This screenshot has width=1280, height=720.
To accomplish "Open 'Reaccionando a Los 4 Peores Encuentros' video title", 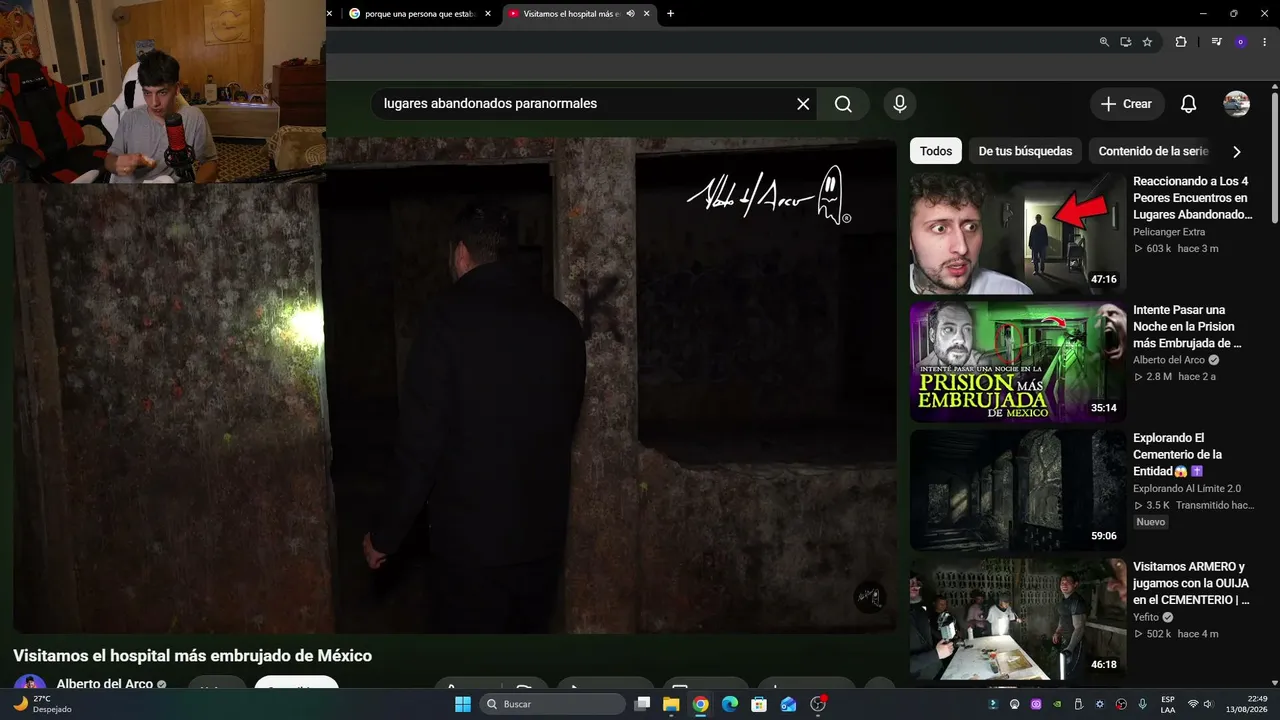I will (x=1192, y=198).
